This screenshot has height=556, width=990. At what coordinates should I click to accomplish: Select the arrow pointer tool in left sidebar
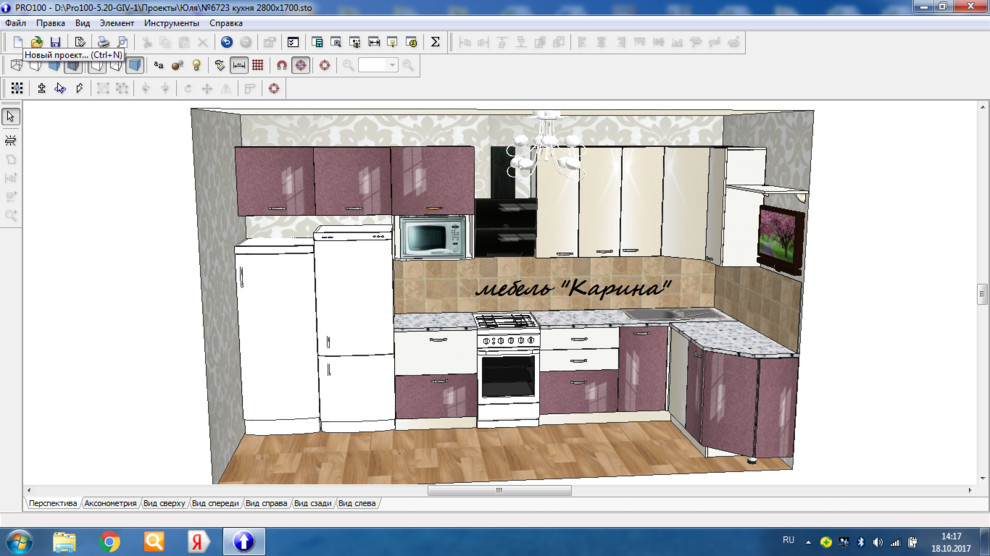click(11, 117)
